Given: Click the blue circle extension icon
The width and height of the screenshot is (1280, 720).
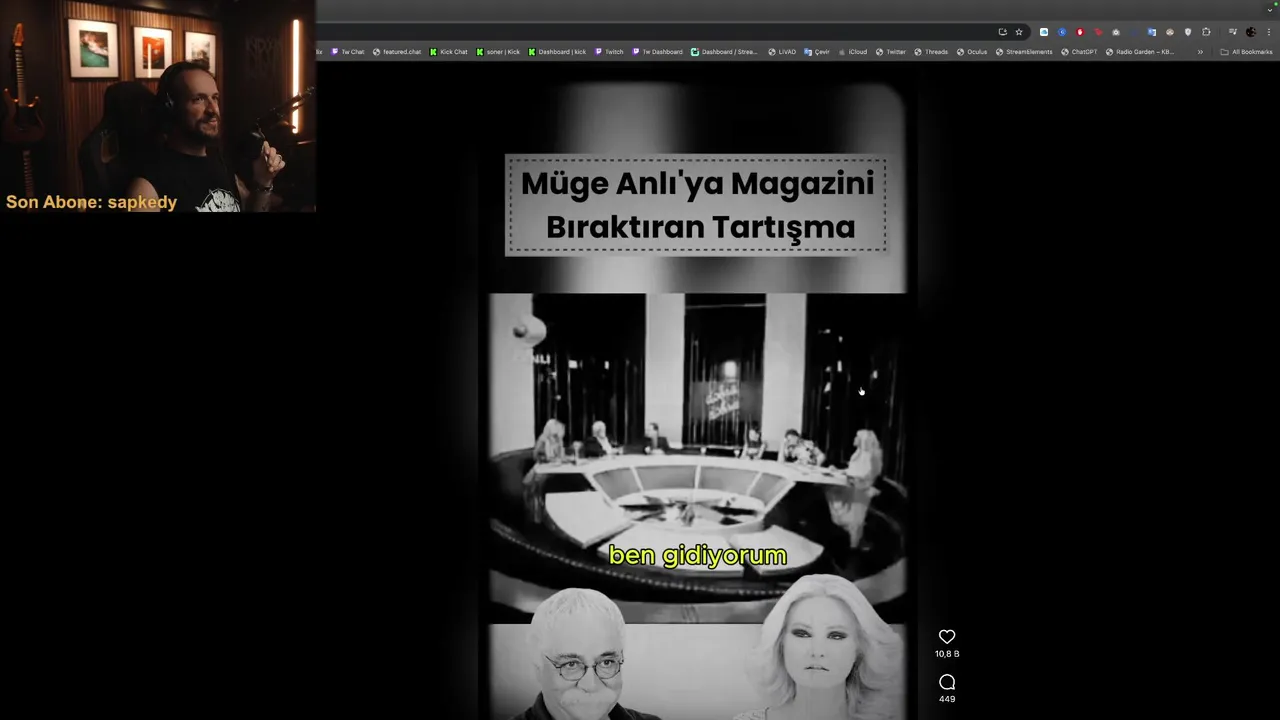Looking at the screenshot, I should [x=1062, y=32].
